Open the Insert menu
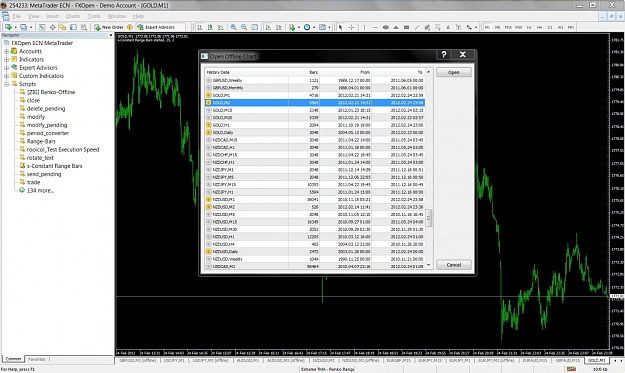Image resolution: width=625 pixels, height=373 pixels. coord(52,16)
